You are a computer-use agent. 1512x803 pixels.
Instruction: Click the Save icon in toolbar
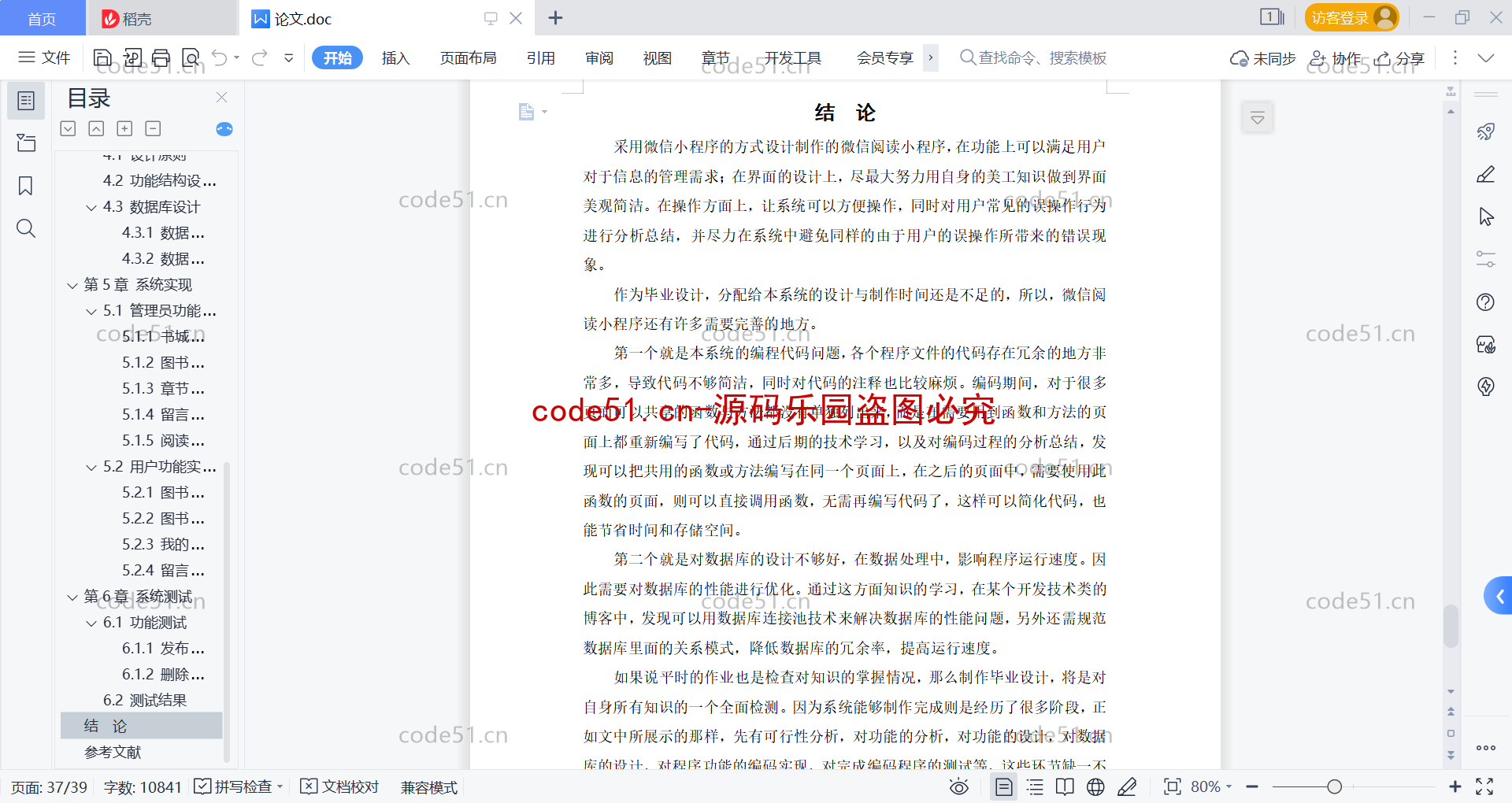[x=102, y=57]
